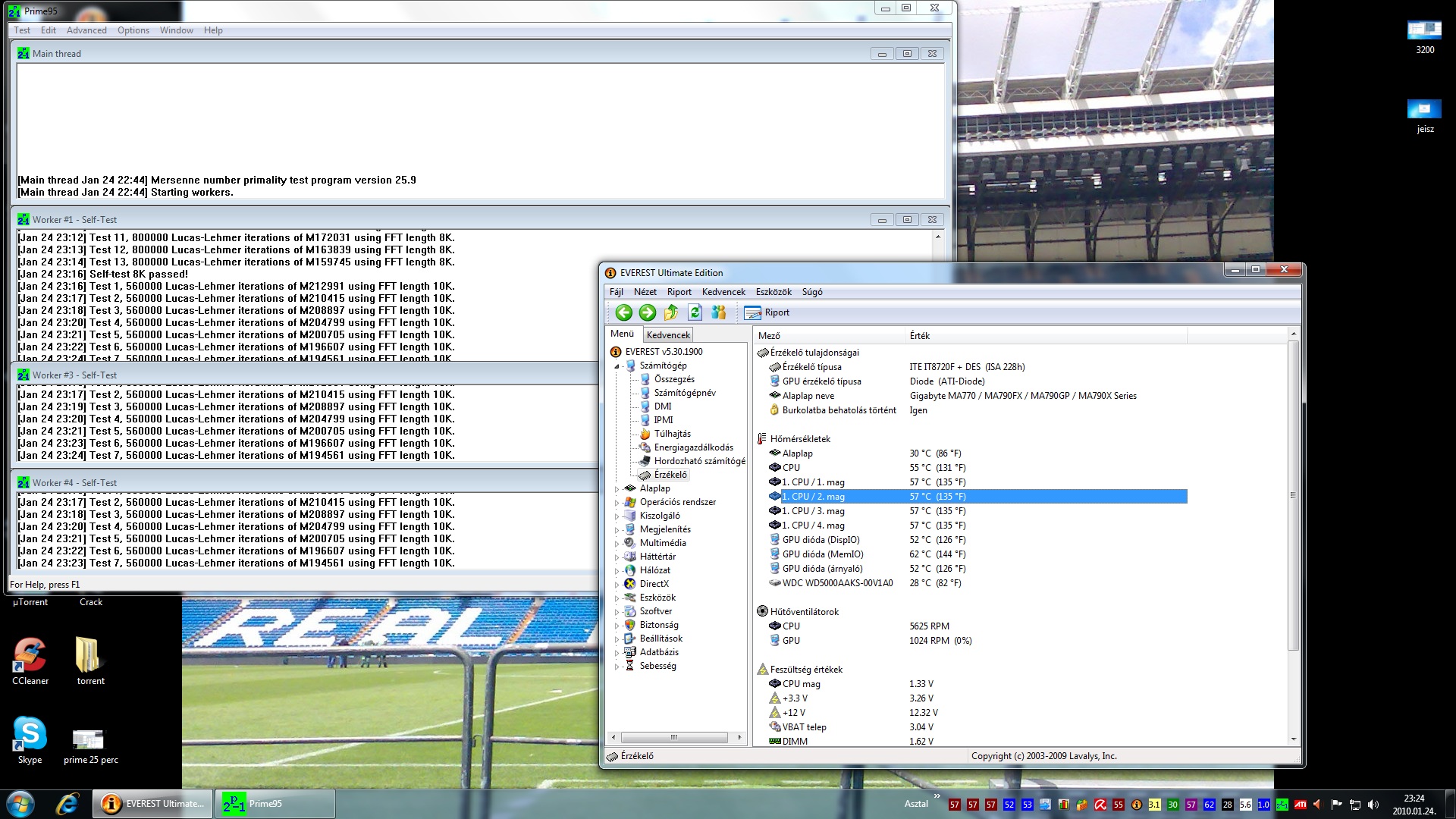Screen dimensions: 1456x819
Task: Collapse the Számítógép tree node
Action: (x=617, y=366)
